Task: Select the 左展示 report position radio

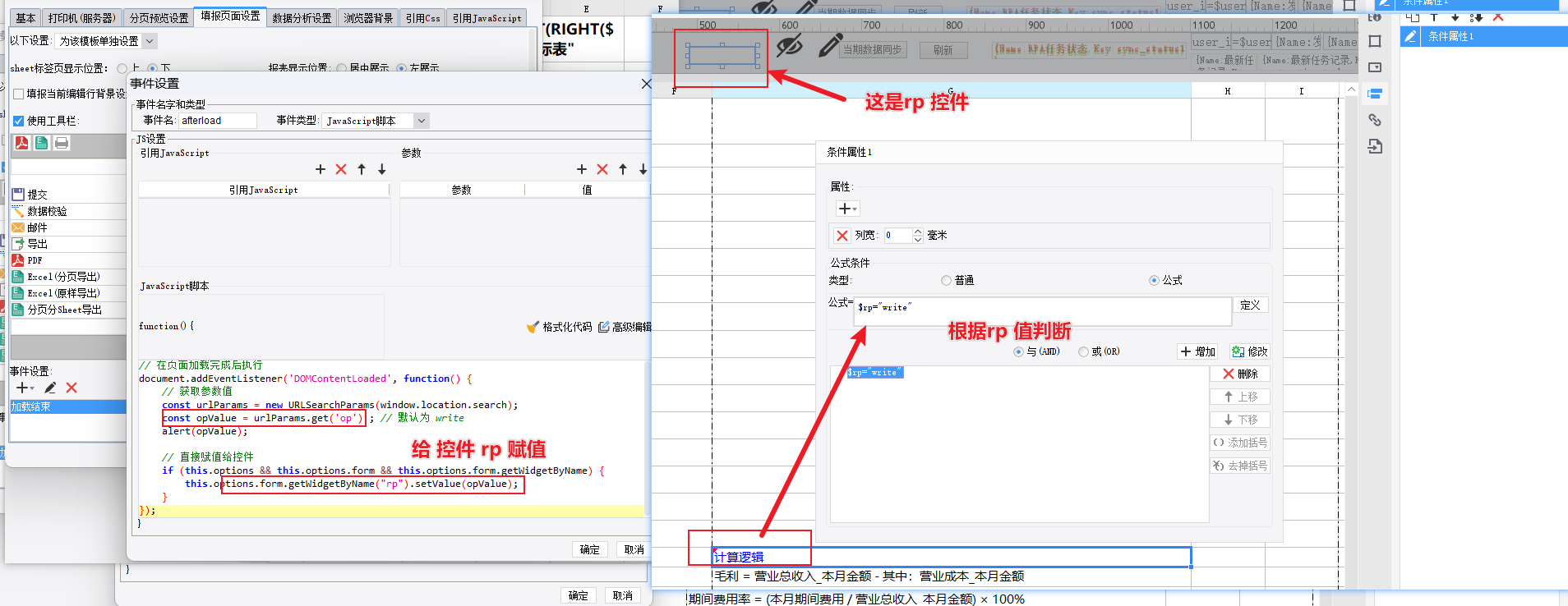Action: pos(401,68)
